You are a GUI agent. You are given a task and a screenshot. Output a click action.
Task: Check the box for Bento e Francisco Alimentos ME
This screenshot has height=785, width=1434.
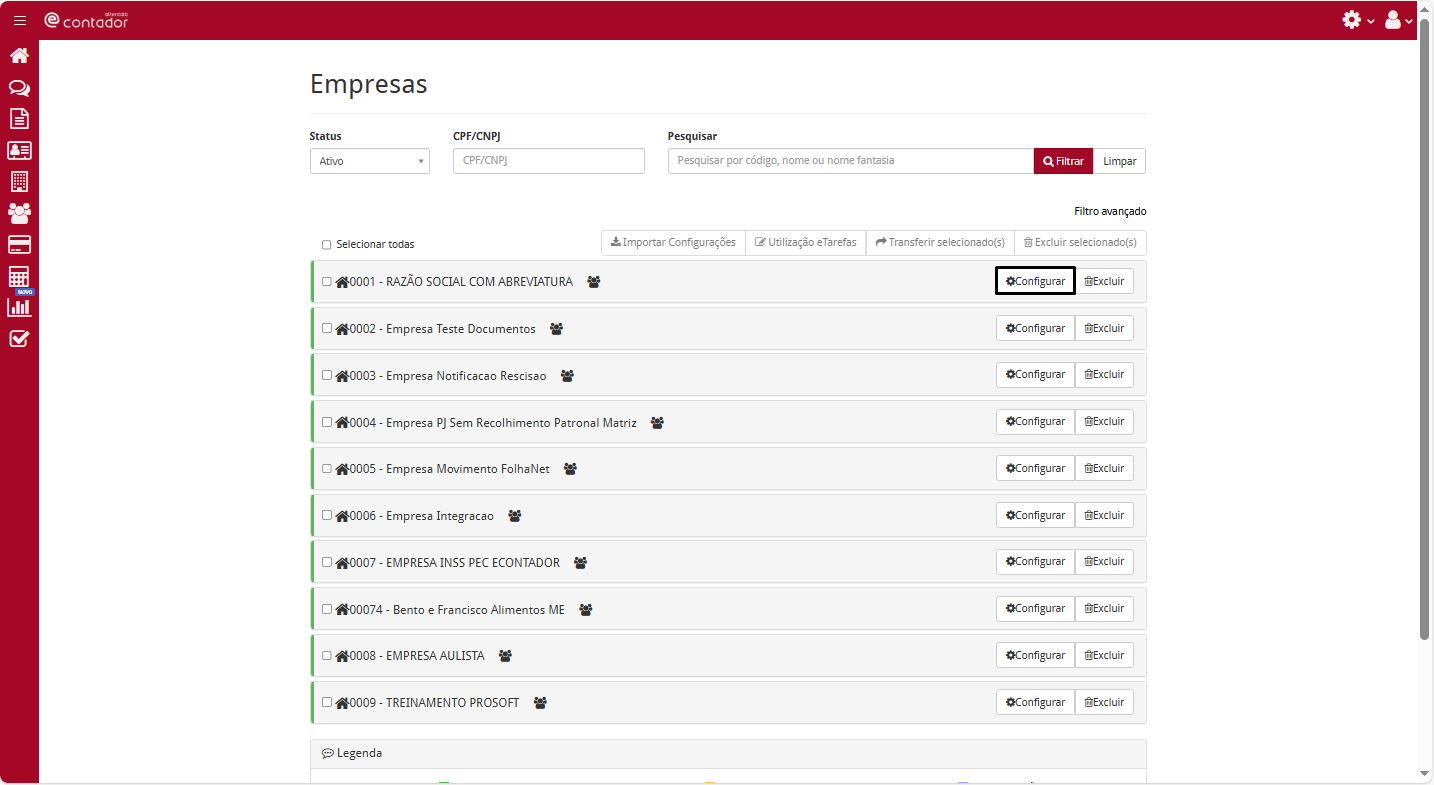[326, 609]
